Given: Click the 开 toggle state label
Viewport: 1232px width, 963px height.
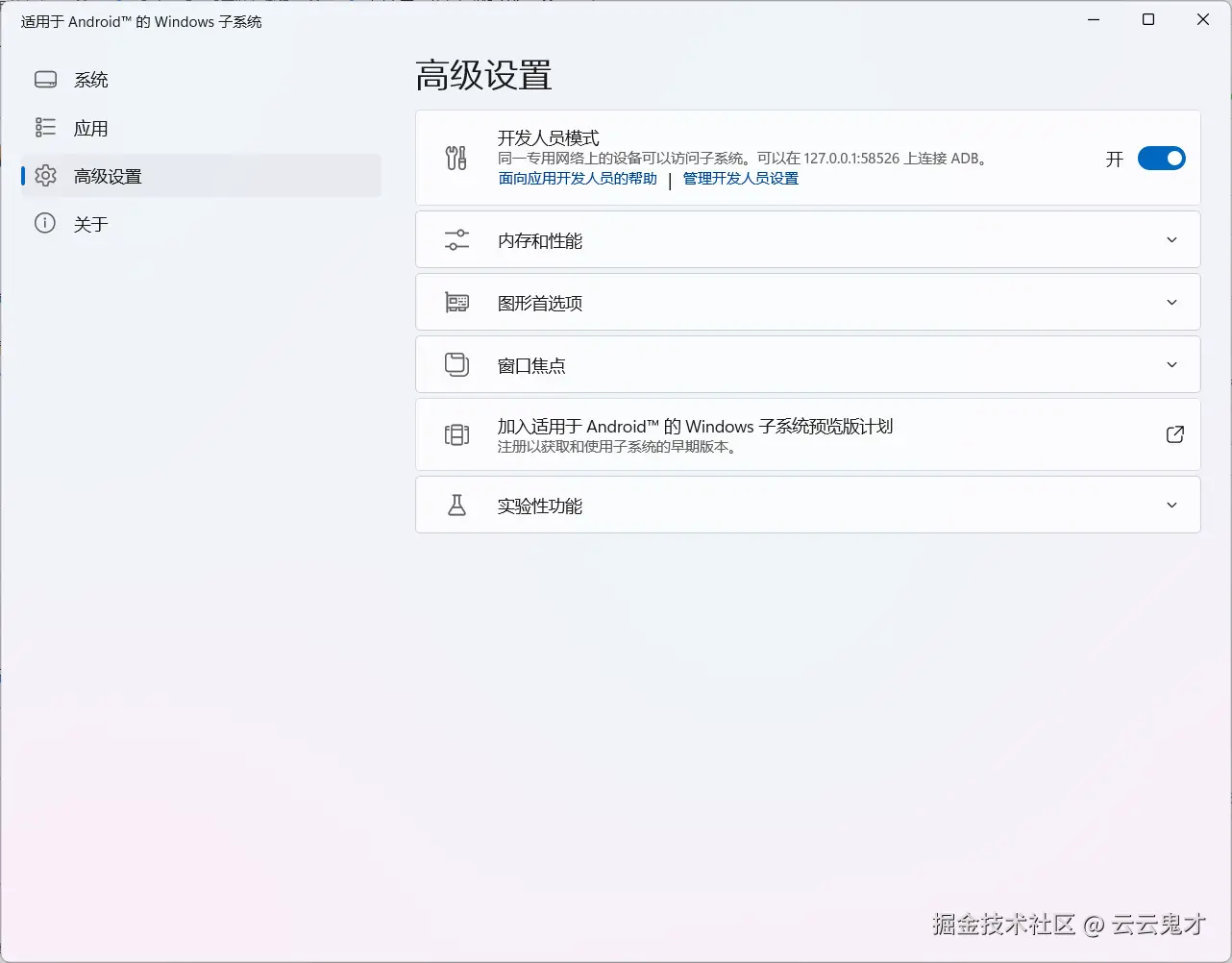Looking at the screenshot, I should click(1115, 160).
